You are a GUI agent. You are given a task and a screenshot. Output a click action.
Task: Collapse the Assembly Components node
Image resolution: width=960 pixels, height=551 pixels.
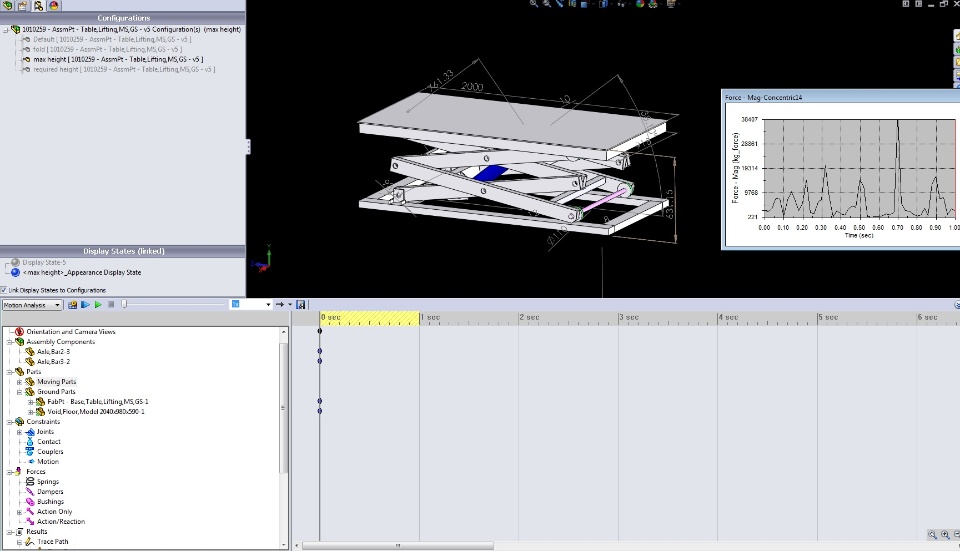9,342
